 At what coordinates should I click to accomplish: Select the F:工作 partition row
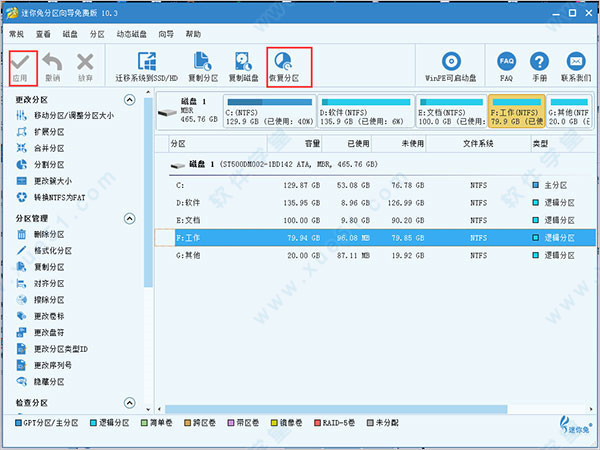pyautogui.click(x=375, y=238)
